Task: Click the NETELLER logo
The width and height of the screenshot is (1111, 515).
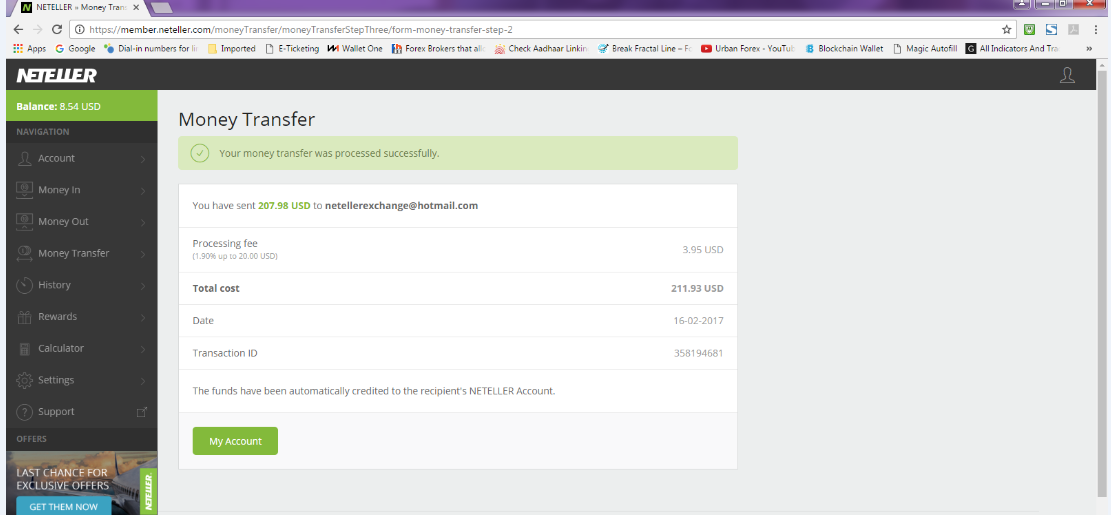Action: pos(57,76)
